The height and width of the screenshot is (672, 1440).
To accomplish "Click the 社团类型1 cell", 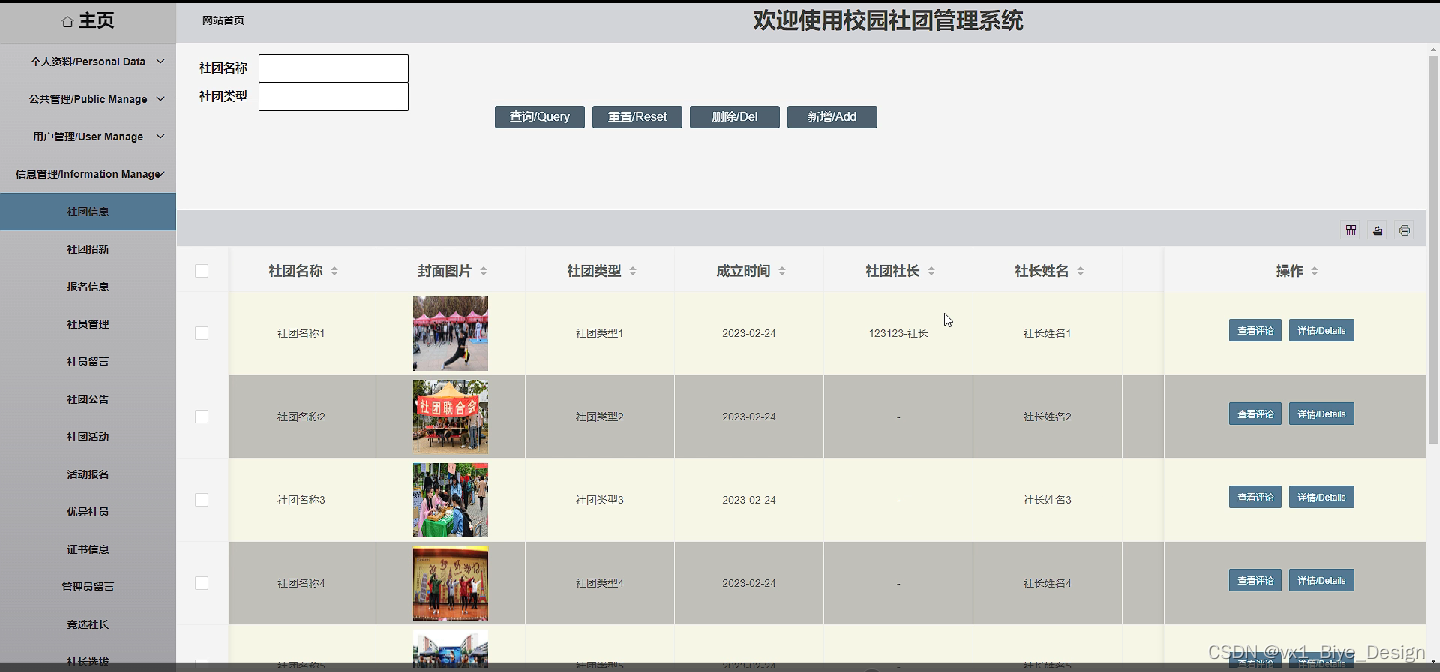I will tap(600, 333).
